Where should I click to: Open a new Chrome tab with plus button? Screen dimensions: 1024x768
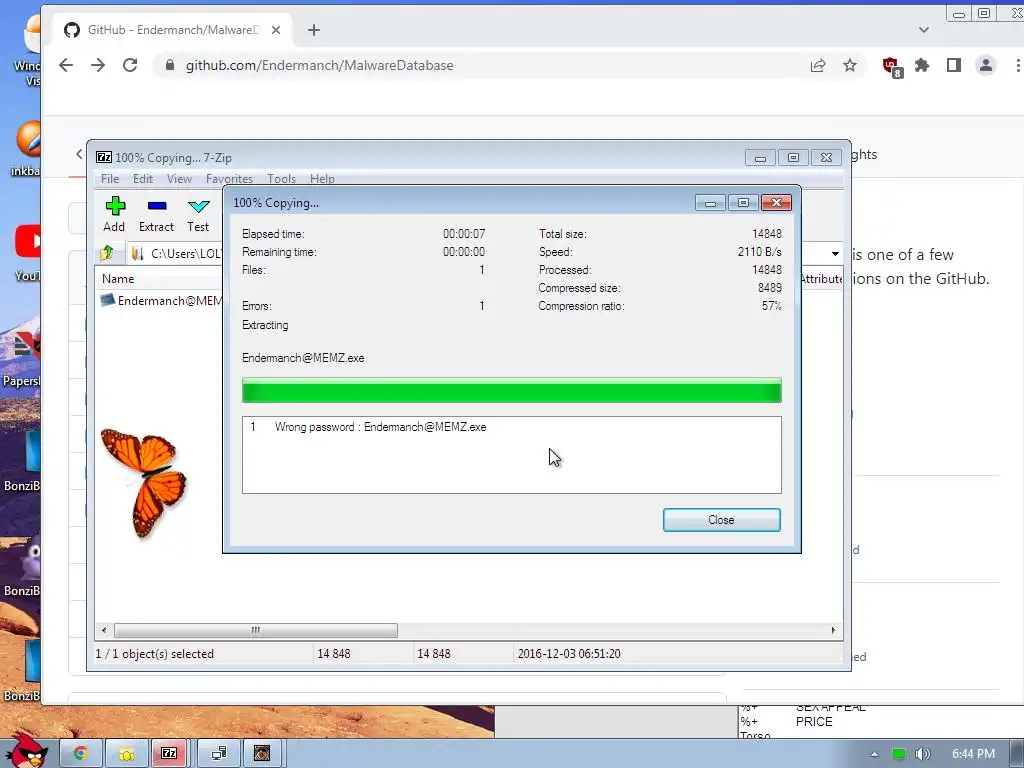[x=314, y=30]
